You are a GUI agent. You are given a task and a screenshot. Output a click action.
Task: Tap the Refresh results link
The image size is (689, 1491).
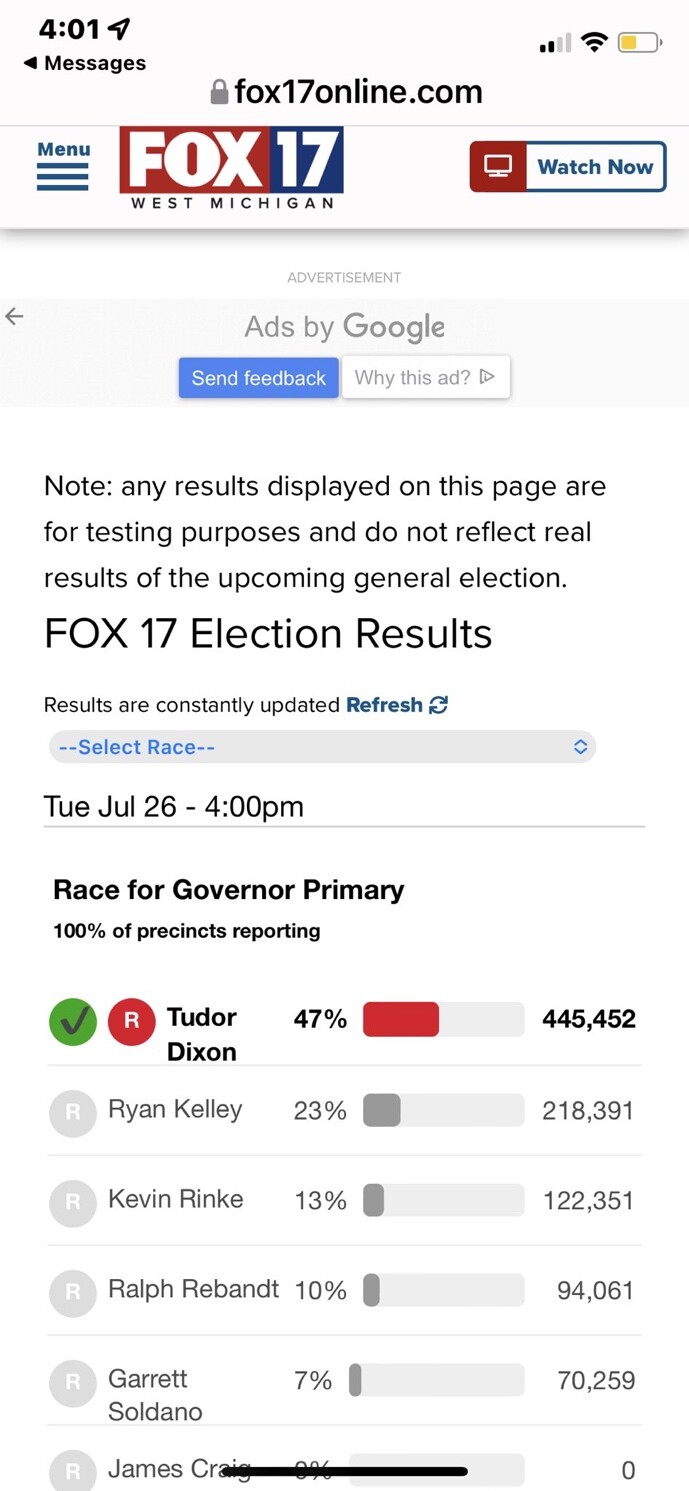[x=384, y=705]
